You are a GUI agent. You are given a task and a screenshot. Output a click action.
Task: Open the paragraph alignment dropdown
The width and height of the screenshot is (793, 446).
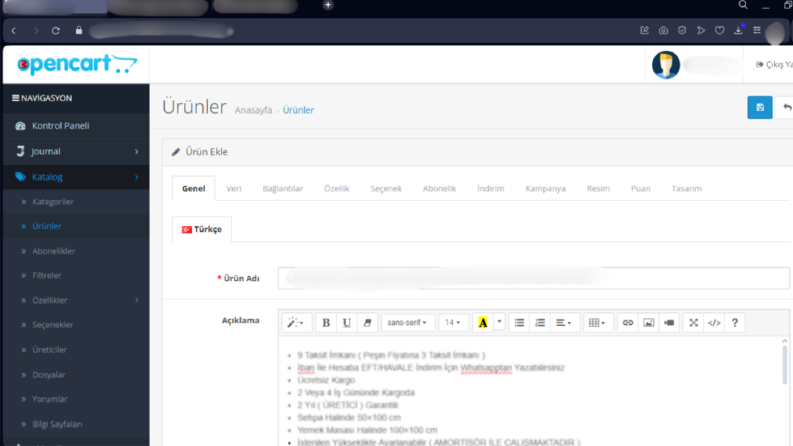pyautogui.click(x=563, y=323)
